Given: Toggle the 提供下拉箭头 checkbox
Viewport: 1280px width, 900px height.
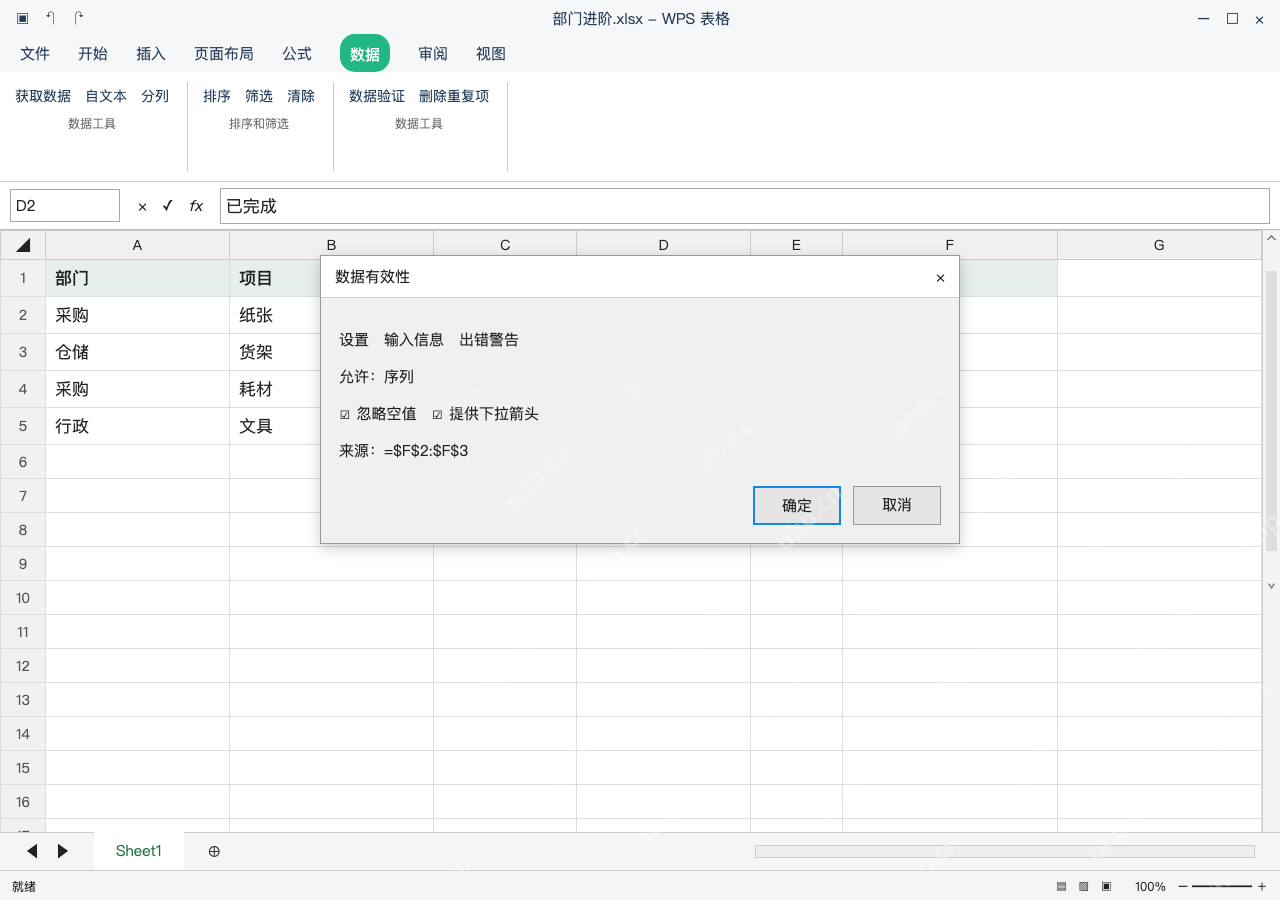Looking at the screenshot, I should pos(437,414).
